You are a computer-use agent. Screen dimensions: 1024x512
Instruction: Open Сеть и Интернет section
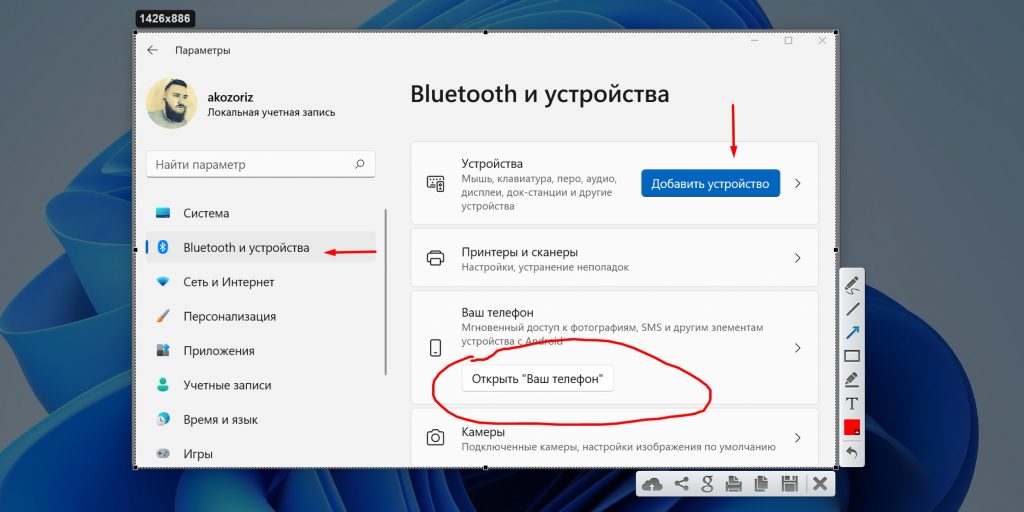click(261, 282)
